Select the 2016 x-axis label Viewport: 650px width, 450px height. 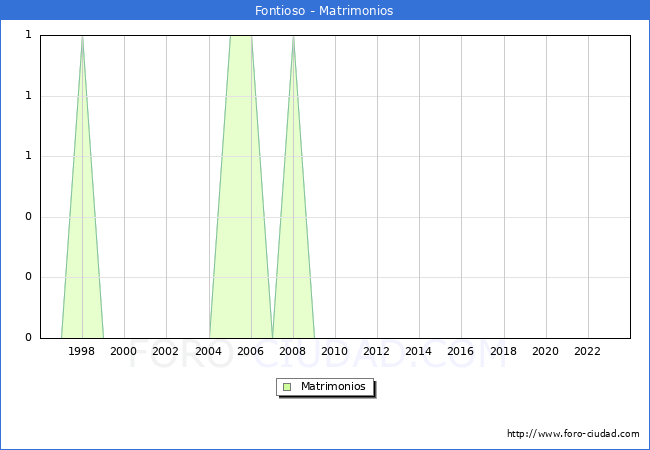461,351
